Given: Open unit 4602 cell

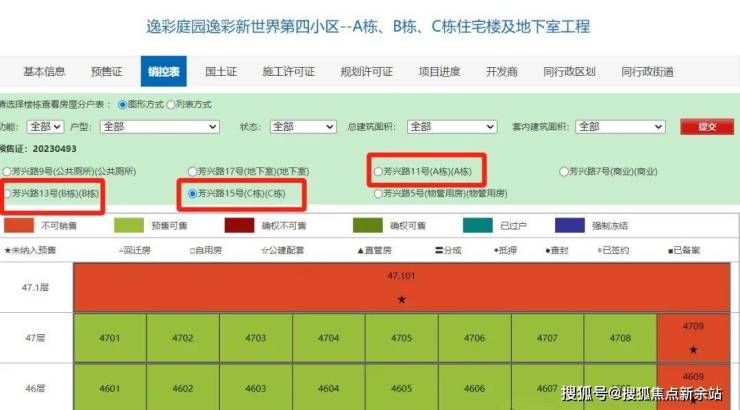Looking at the screenshot, I should click(183, 387).
